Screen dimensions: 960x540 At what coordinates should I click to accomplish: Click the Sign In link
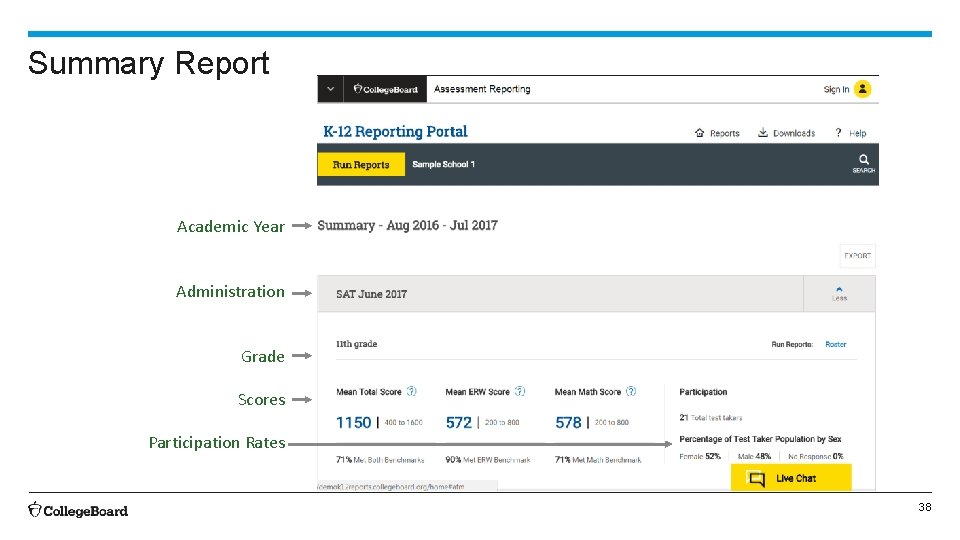pos(836,89)
